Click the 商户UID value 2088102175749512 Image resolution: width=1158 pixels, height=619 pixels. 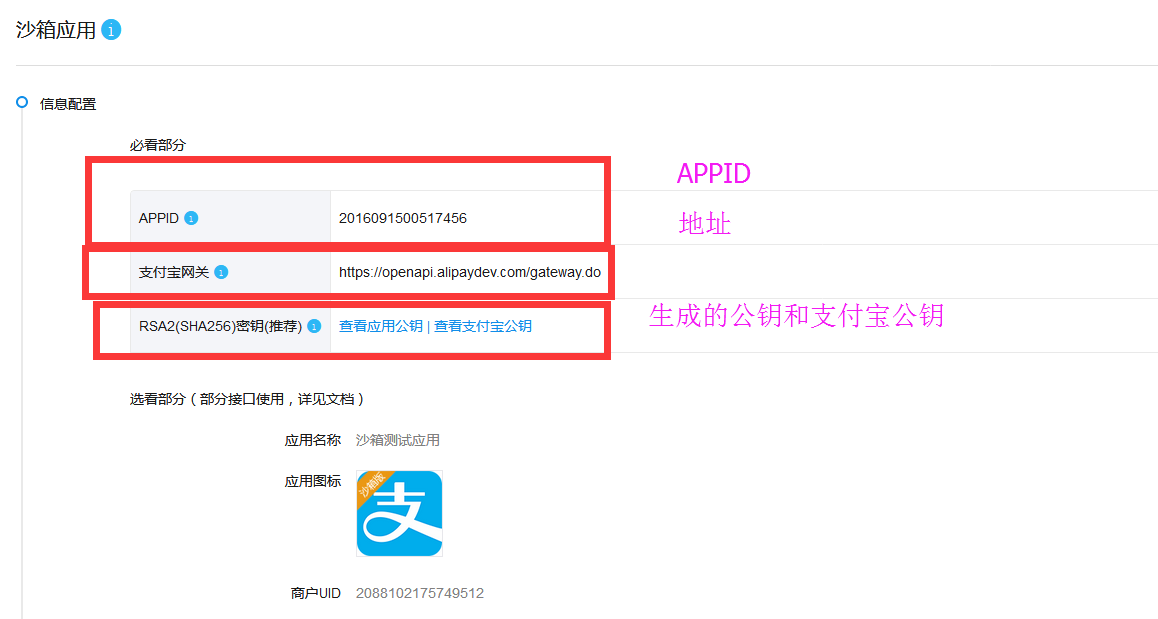click(x=419, y=593)
